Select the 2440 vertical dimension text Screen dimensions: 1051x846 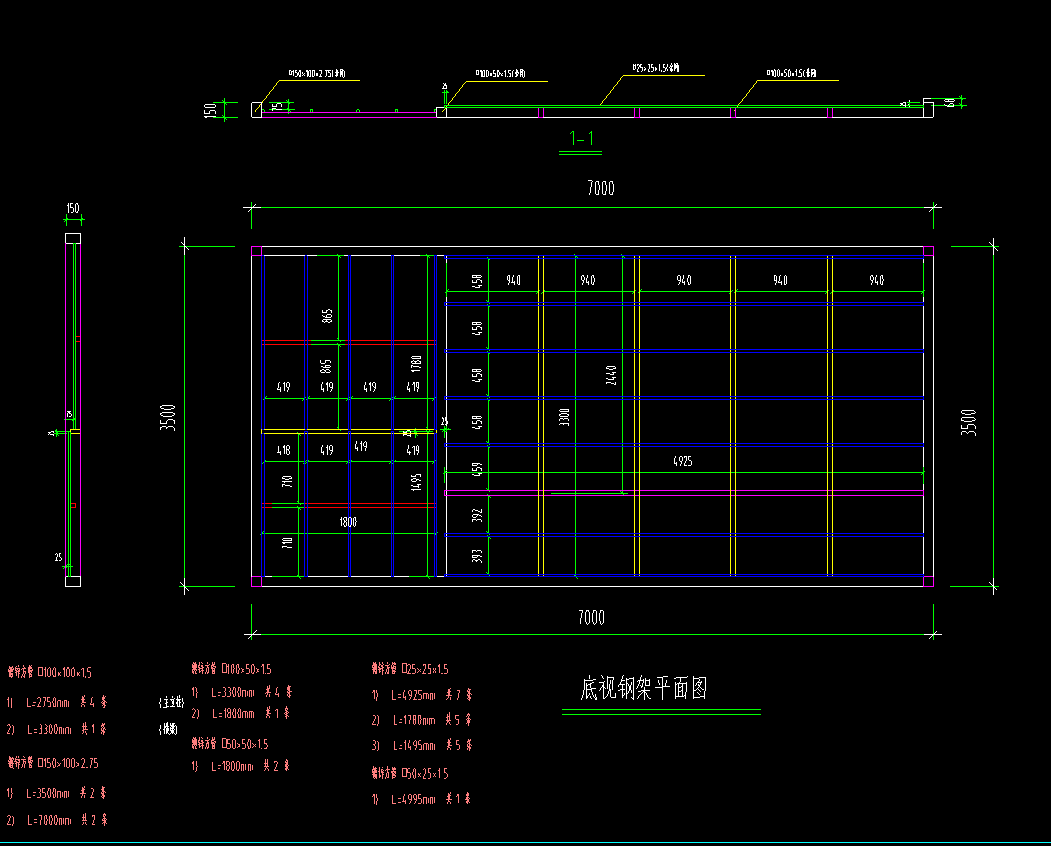coord(612,375)
